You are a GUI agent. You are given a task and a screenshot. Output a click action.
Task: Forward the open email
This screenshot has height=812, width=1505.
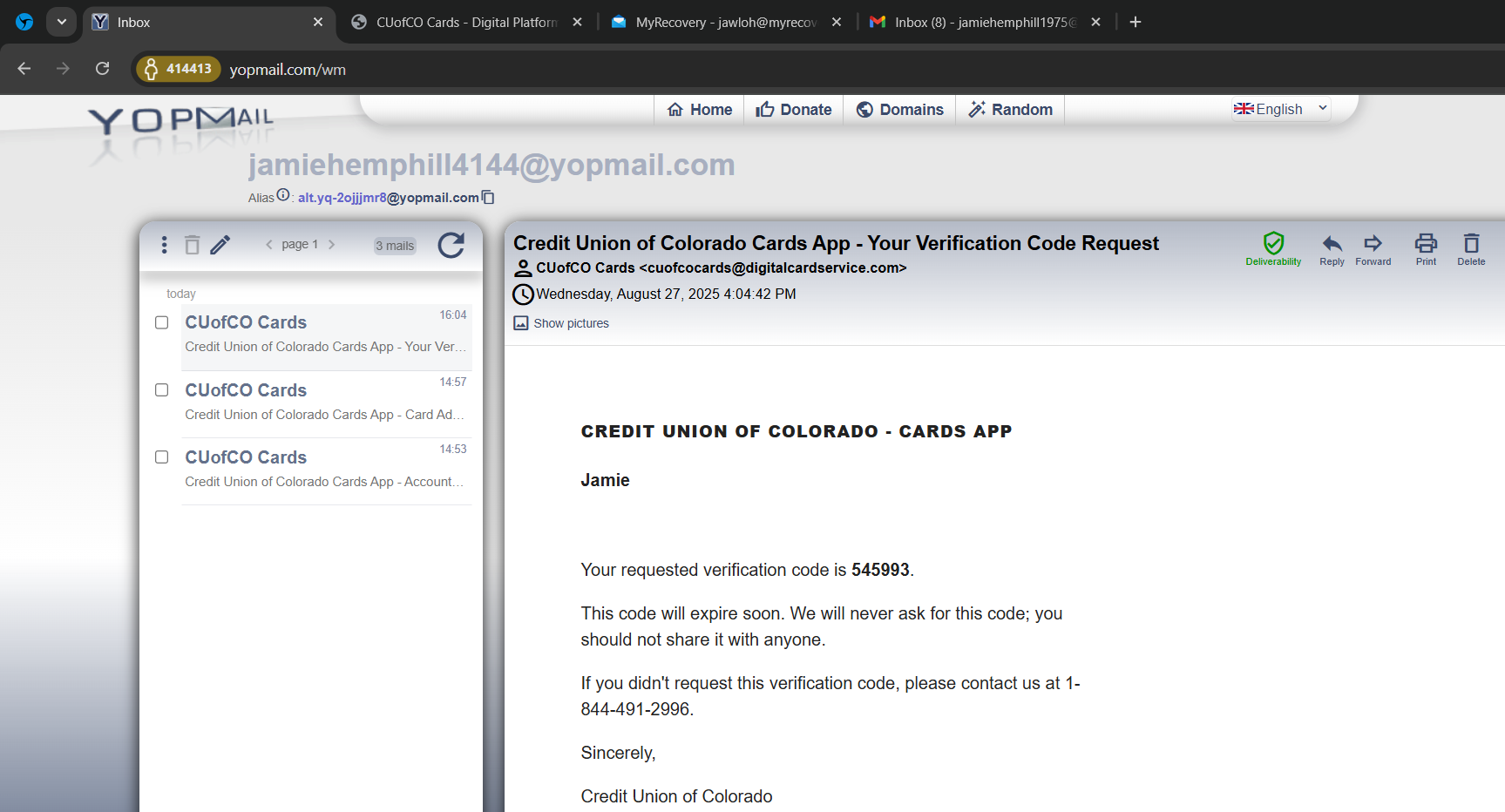(1373, 244)
